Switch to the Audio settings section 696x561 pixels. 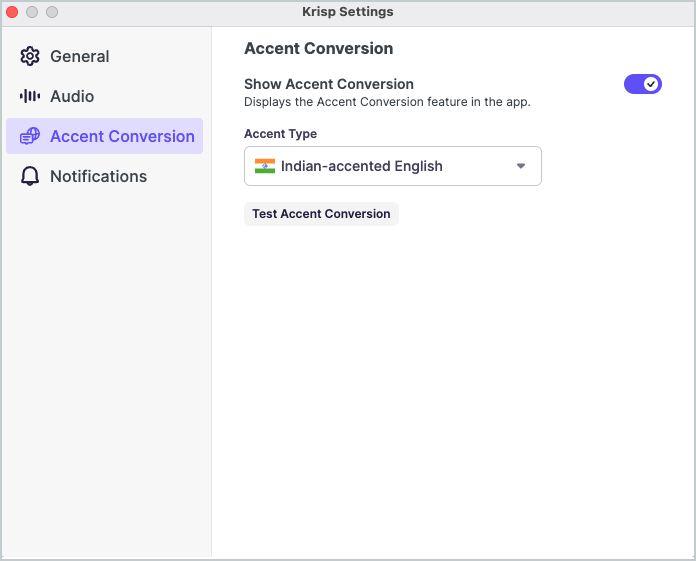tap(104, 96)
